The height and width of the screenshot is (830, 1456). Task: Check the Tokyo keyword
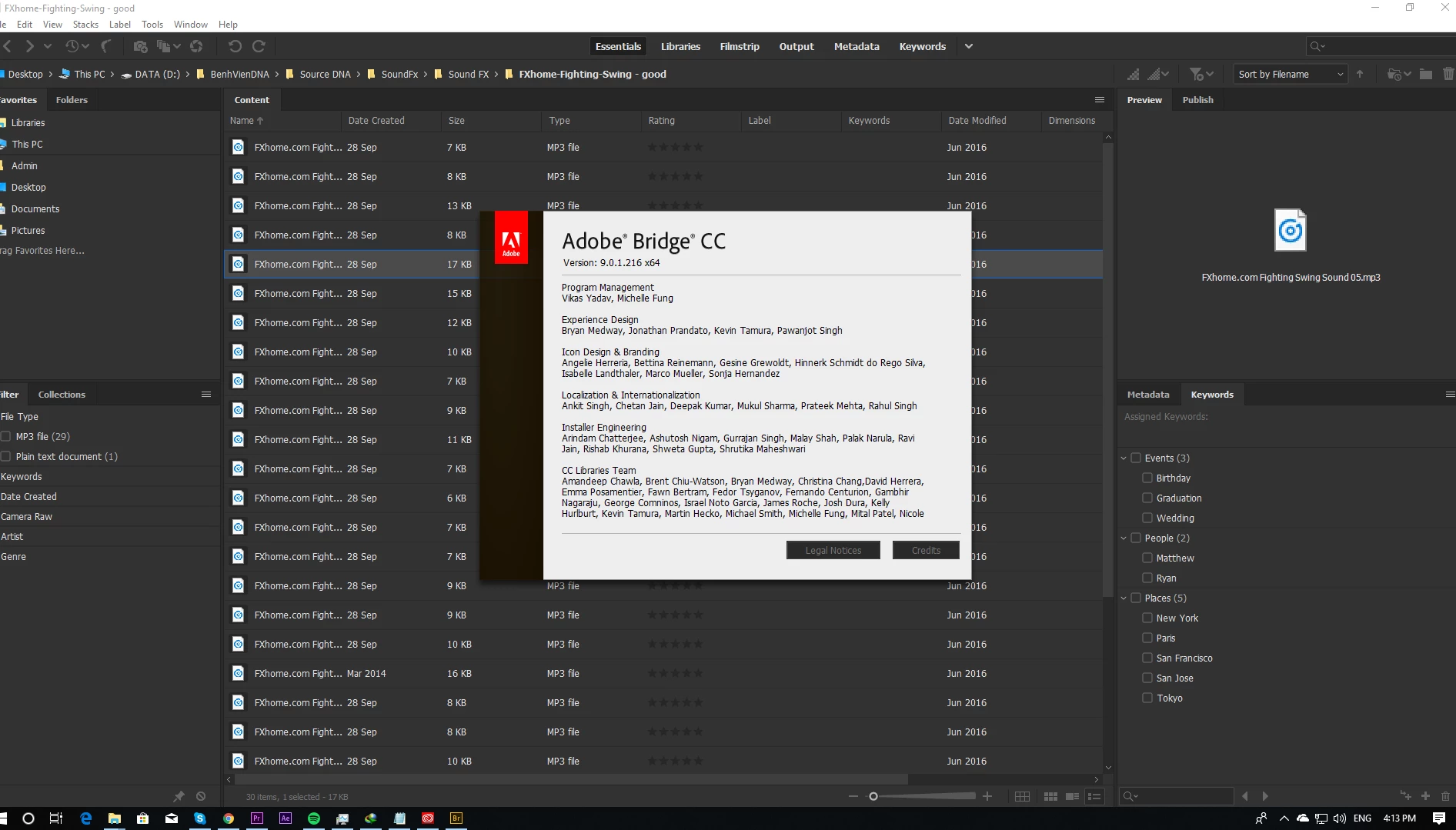point(1147,698)
